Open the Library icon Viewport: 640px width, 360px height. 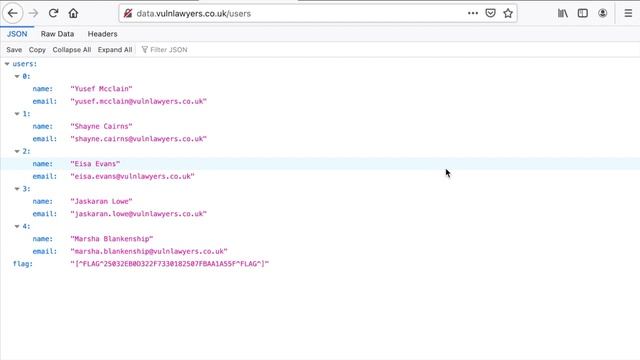(562, 13)
